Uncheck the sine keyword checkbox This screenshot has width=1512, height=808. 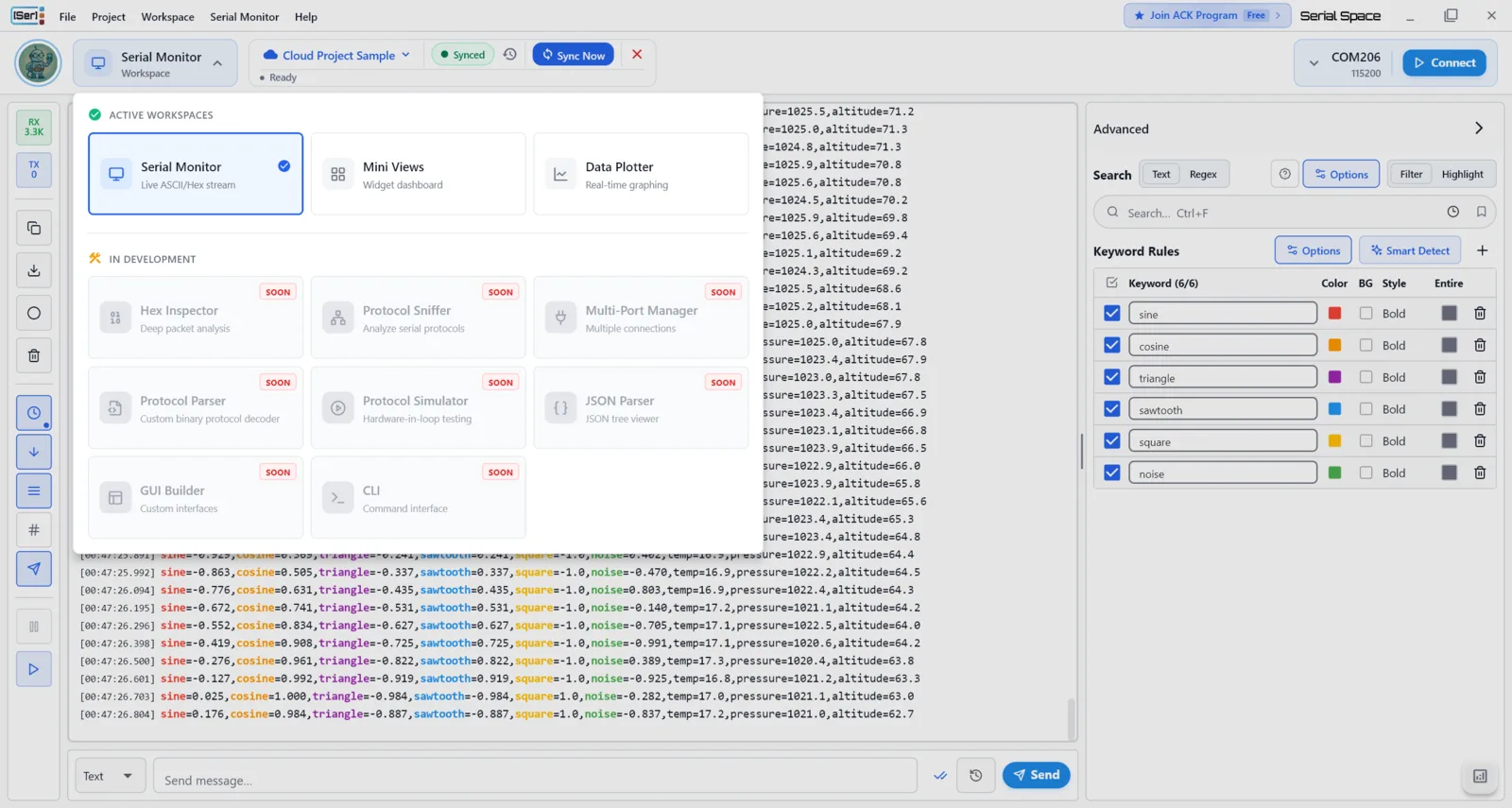pos(1112,314)
